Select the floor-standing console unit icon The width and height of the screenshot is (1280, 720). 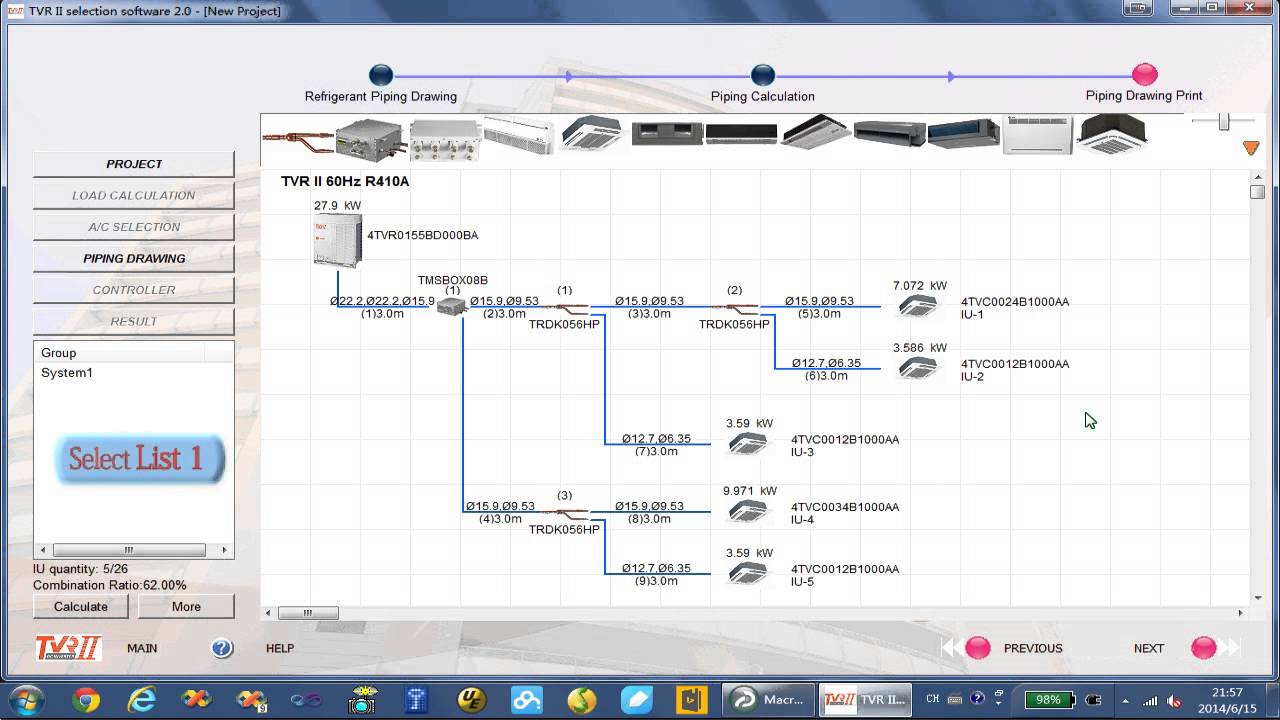[1037, 135]
